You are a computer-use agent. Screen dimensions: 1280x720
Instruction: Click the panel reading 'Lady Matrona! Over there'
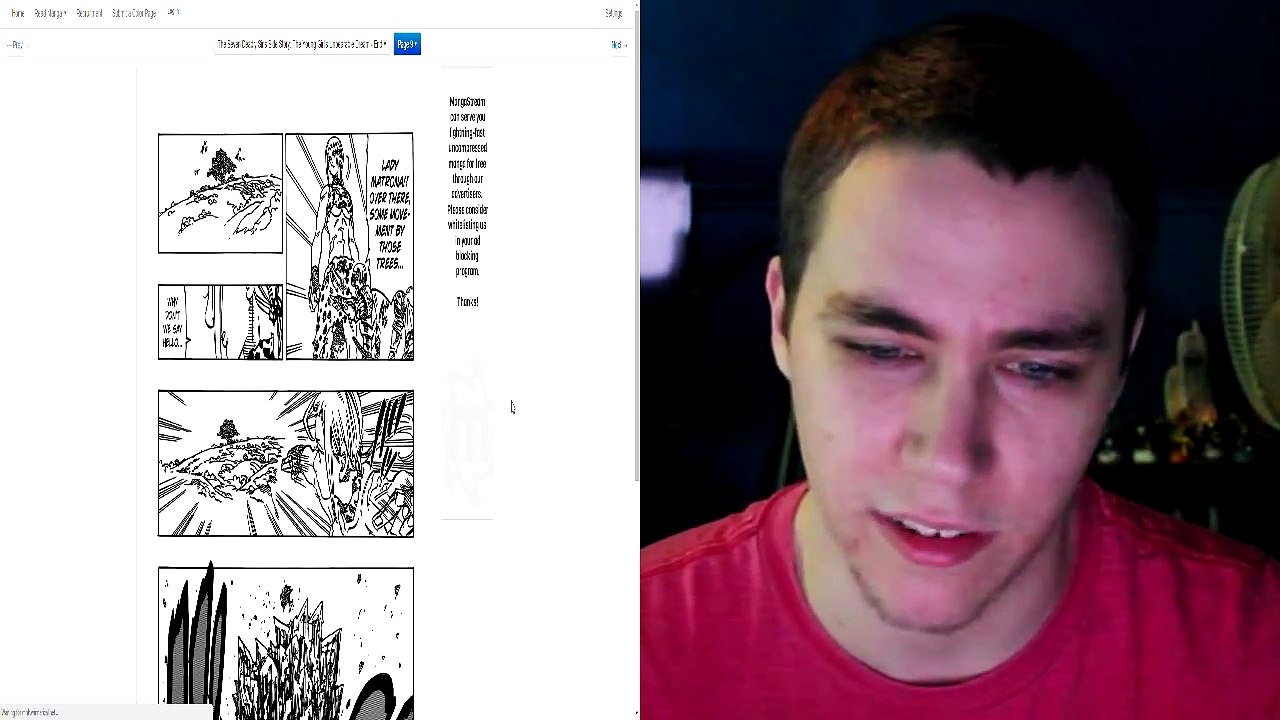pyautogui.click(x=349, y=246)
